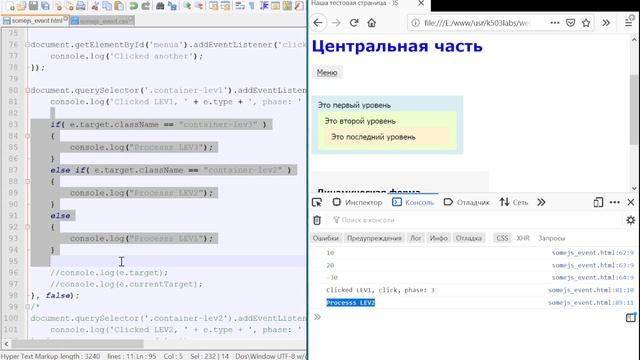The width and height of the screenshot is (640, 360).
Task: Click the responsive design mode icon
Action: 598,202
